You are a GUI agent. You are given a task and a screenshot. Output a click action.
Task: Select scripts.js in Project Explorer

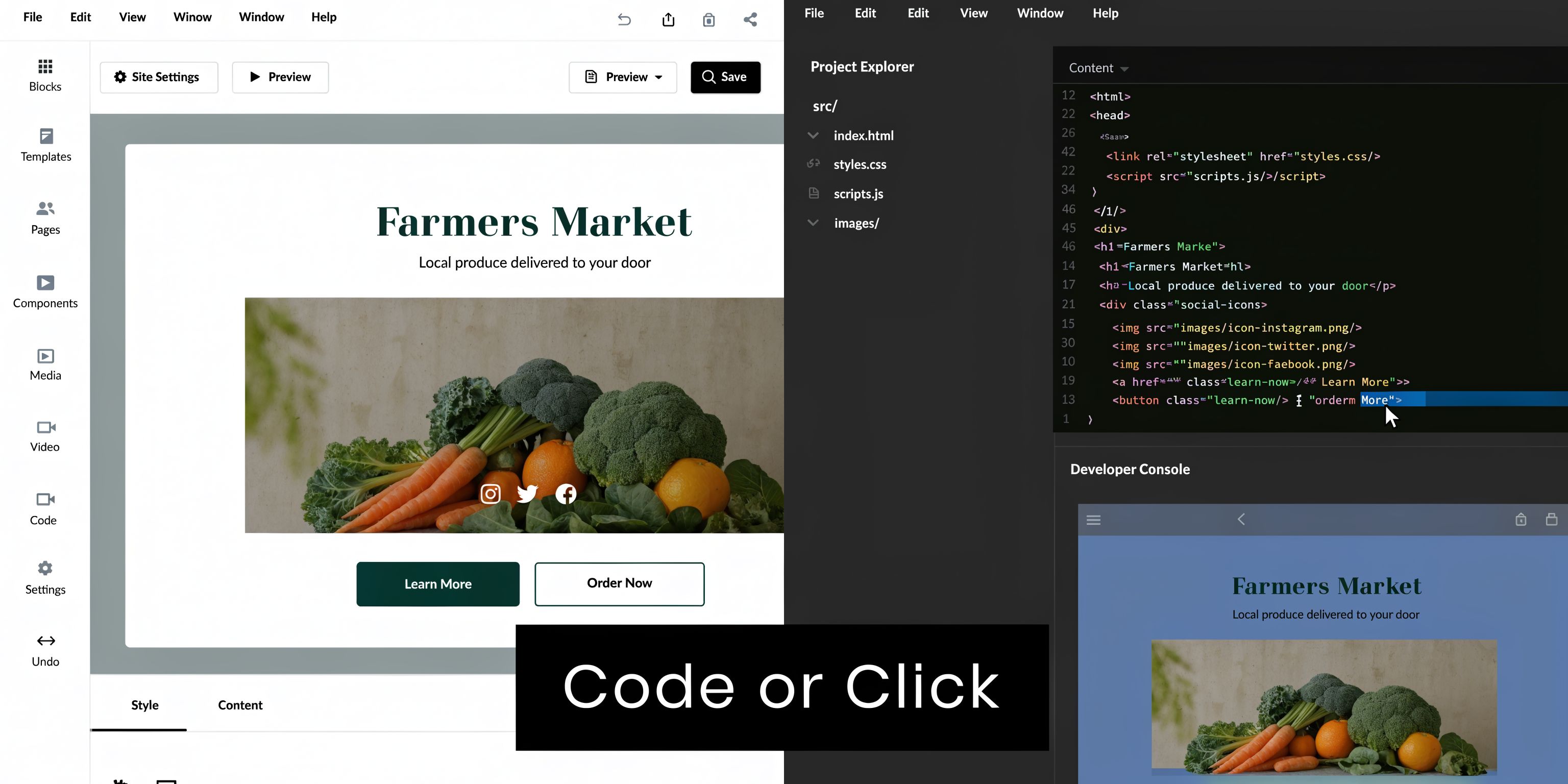[x=858, y=193]
